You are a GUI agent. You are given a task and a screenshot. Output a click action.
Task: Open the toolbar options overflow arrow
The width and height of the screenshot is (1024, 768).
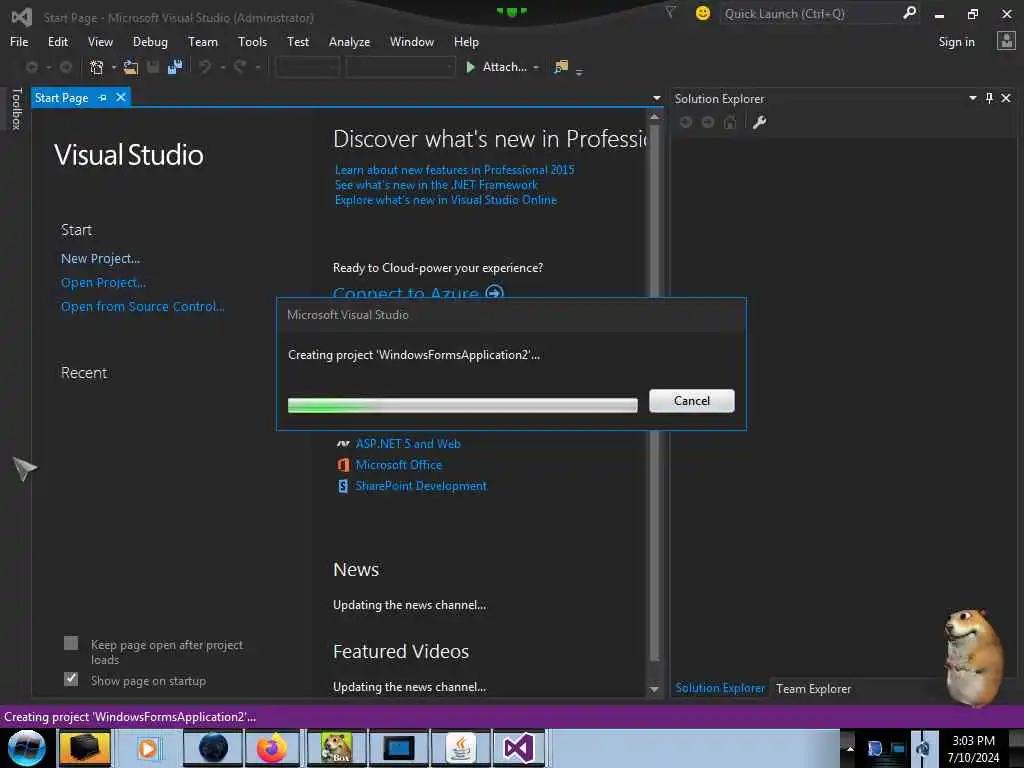(x=579, y=72)
